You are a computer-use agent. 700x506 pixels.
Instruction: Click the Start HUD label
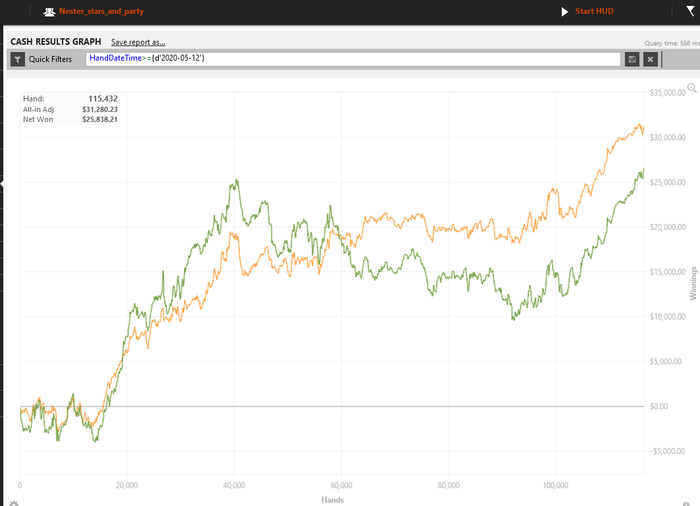pyautogui.click(x=594, y=11)
